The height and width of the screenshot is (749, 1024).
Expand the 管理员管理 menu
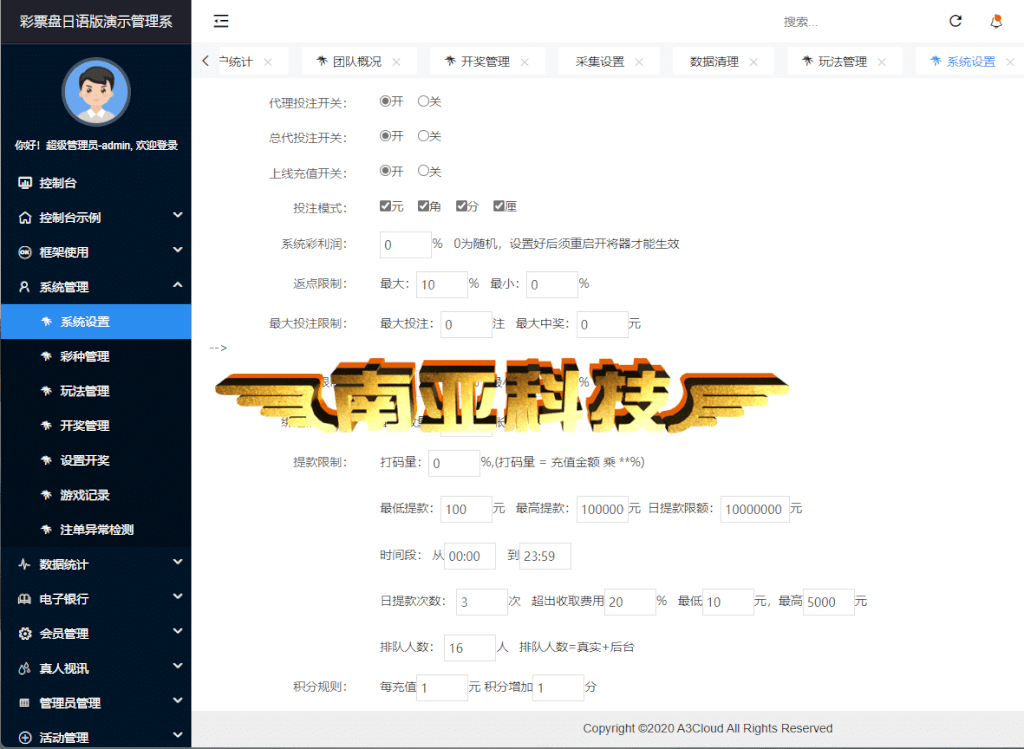point(177,701)
